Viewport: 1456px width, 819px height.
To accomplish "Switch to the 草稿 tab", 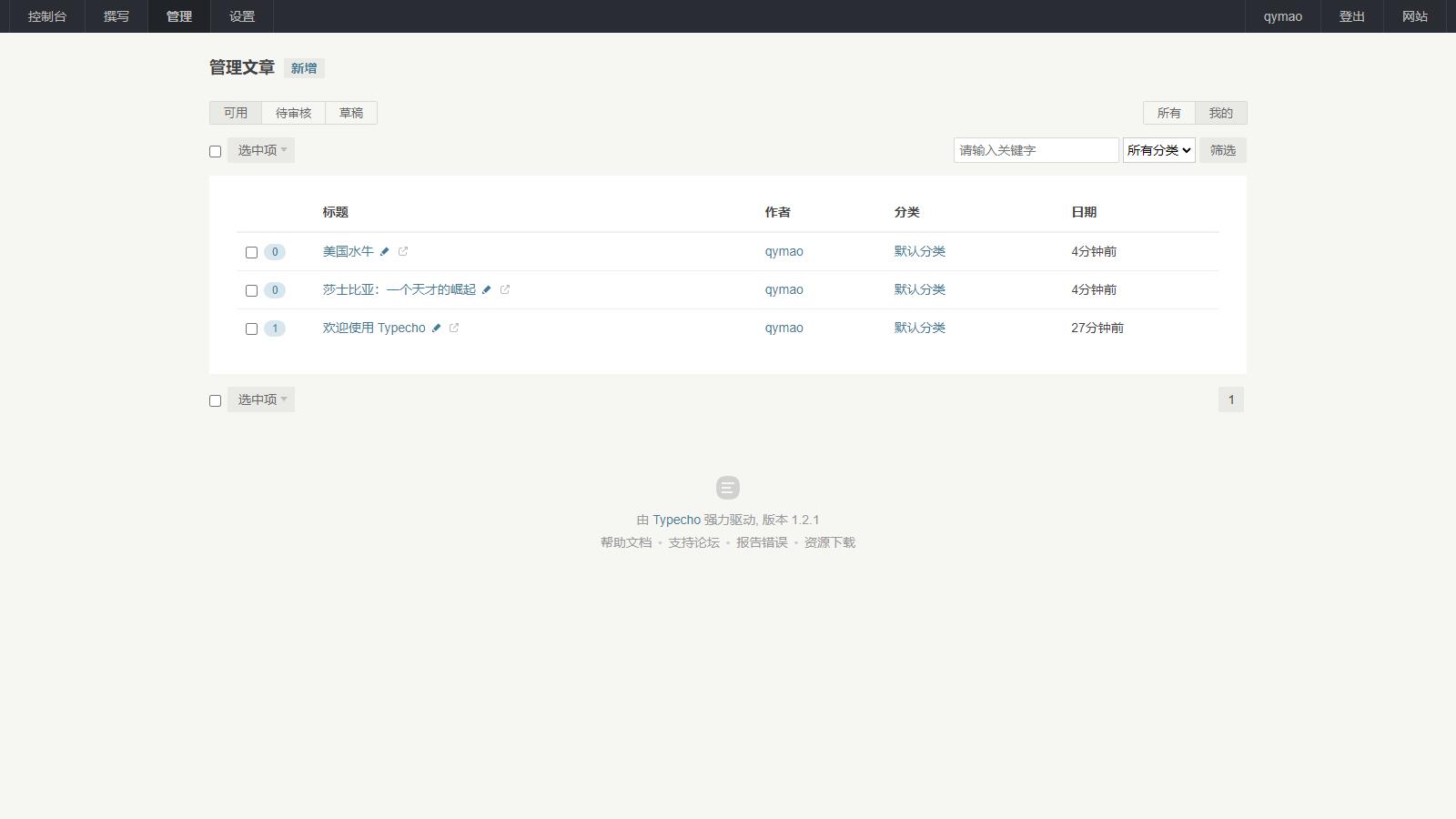I will click(x=351, y=113).
